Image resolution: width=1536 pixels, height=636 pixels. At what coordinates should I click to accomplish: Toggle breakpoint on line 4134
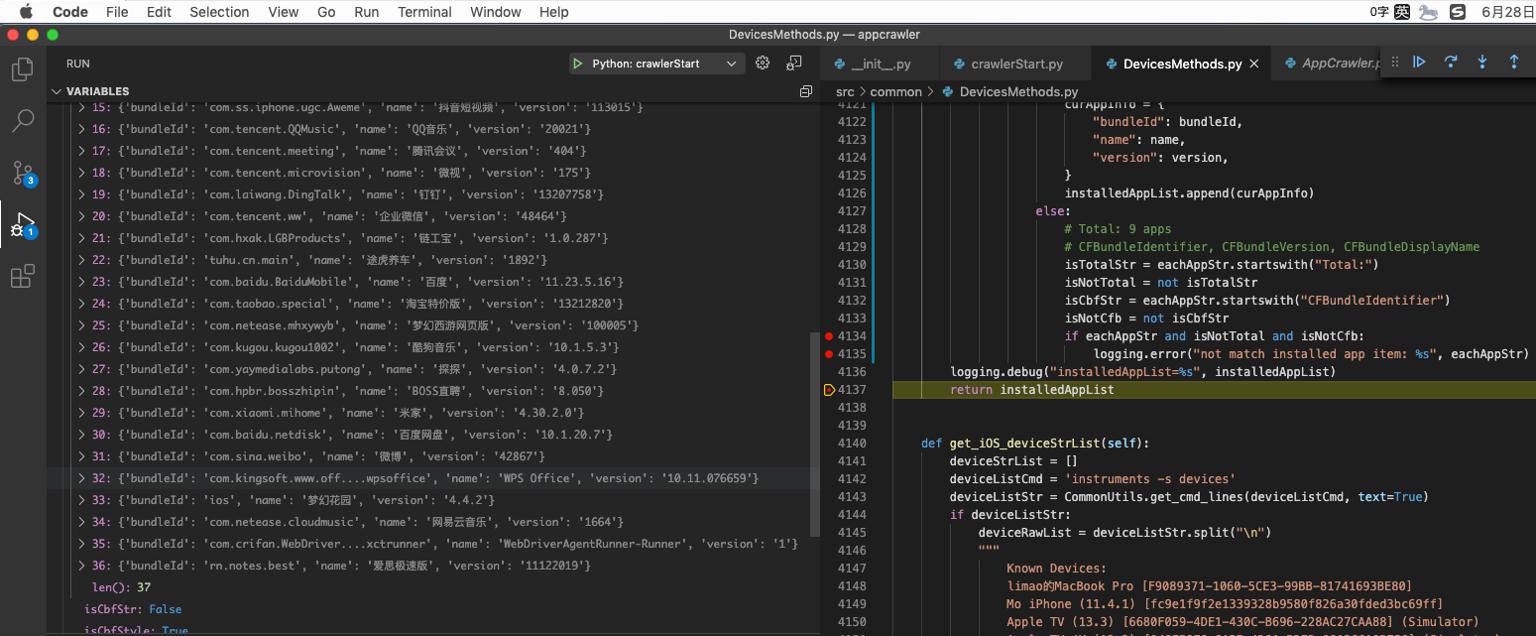click(829, 336)
